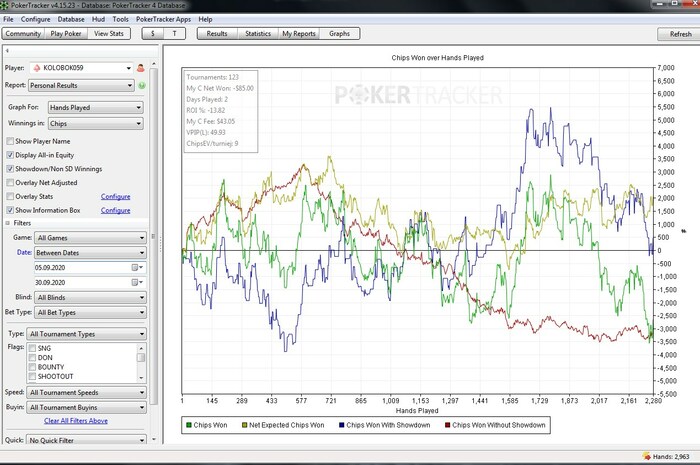Uncheck Display All-in Equity
This screenshot has width=700, height=465.
(10, 156)
